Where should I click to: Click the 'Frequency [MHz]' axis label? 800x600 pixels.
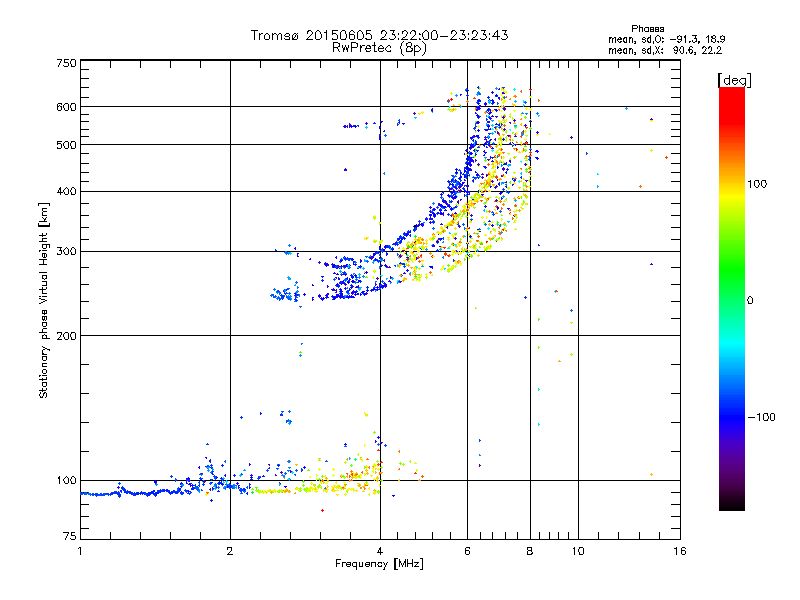tap(379, 564)
